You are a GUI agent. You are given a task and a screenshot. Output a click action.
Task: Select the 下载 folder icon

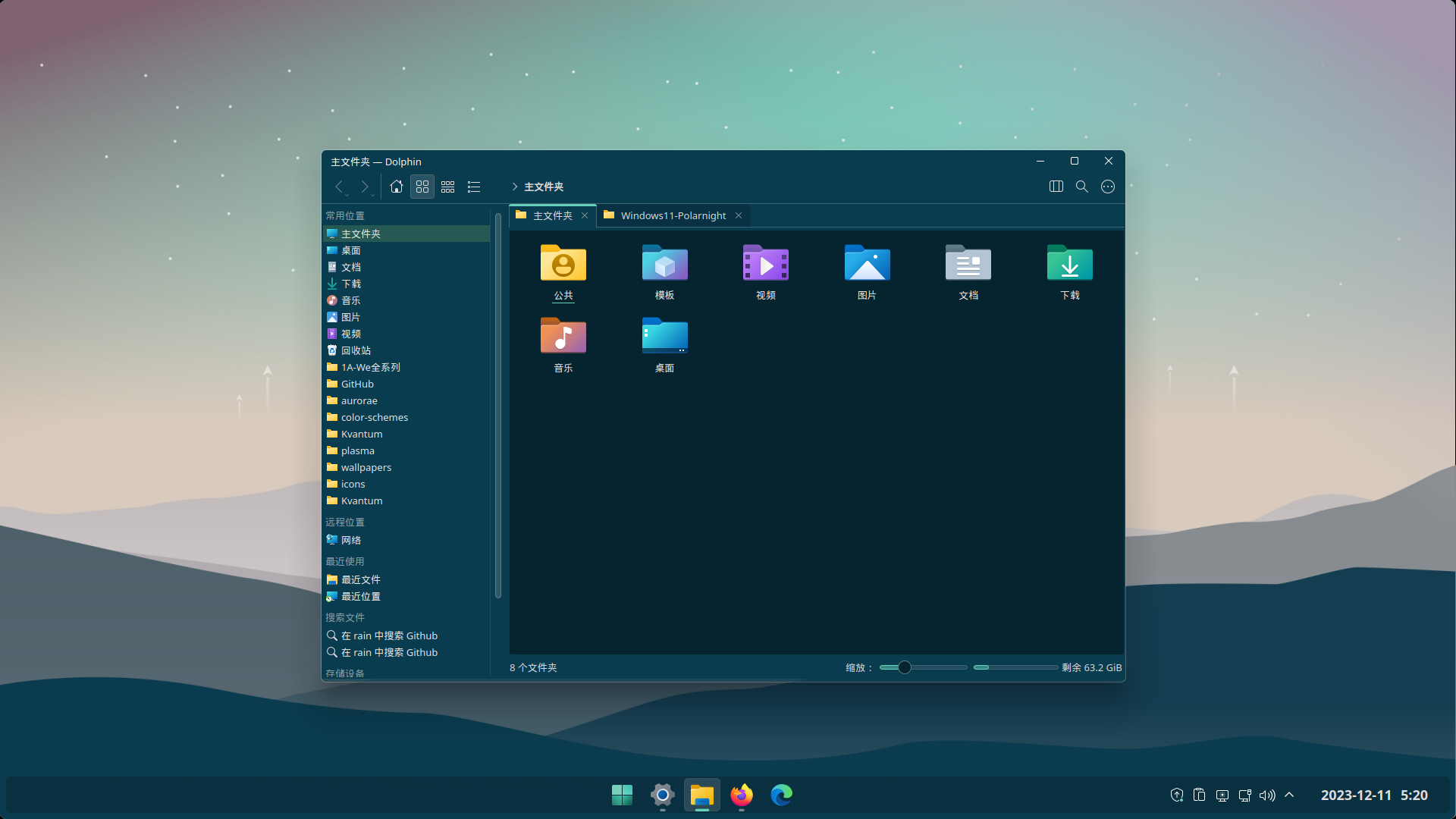[1070, 263]
